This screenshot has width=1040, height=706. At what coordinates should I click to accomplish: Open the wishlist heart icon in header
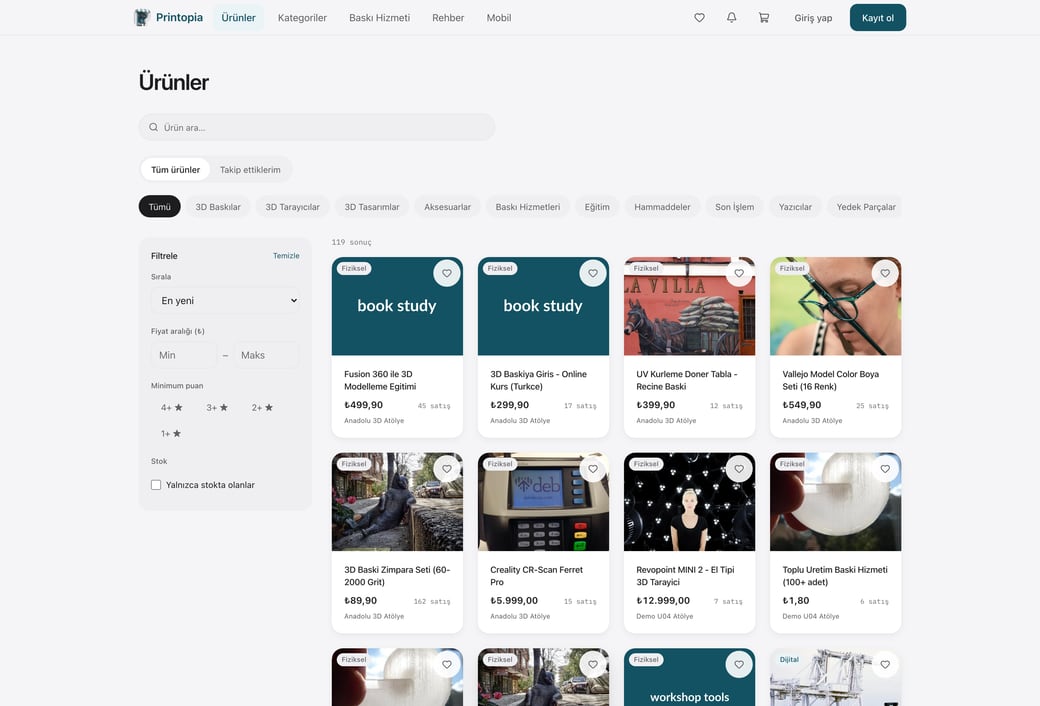click(699, 18)
